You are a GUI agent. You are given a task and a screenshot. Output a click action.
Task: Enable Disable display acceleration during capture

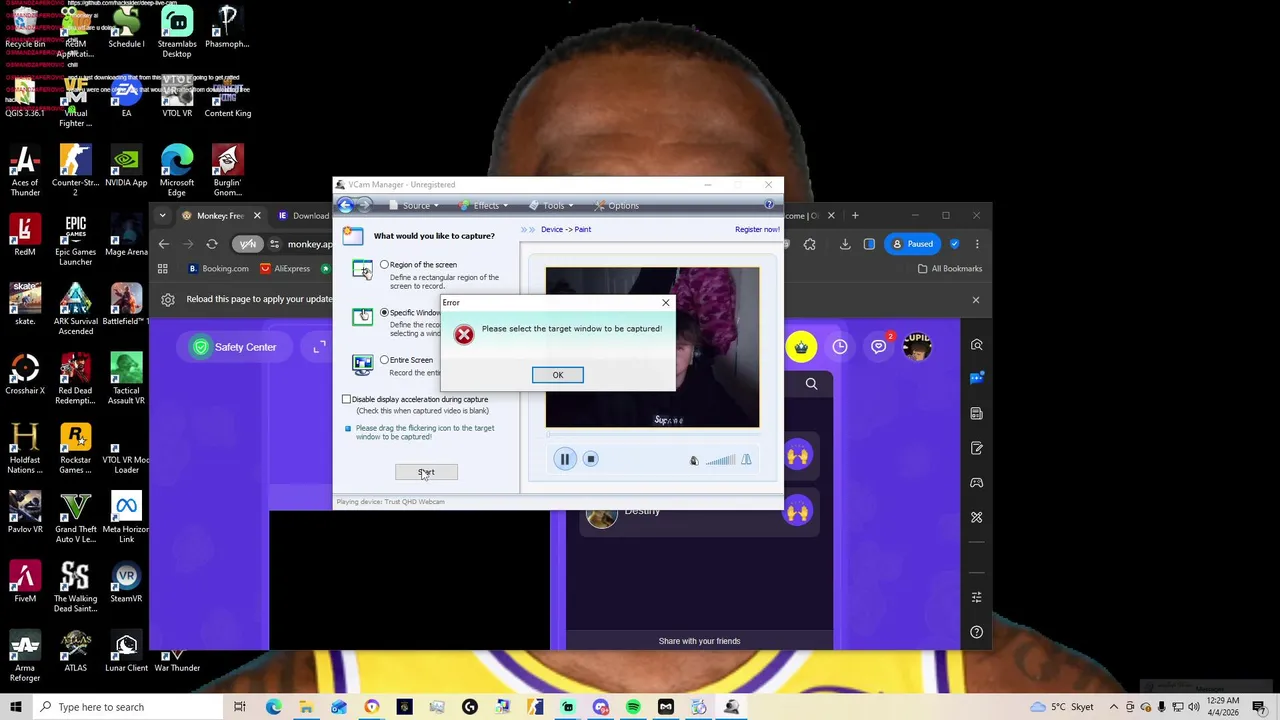[346, 399]
